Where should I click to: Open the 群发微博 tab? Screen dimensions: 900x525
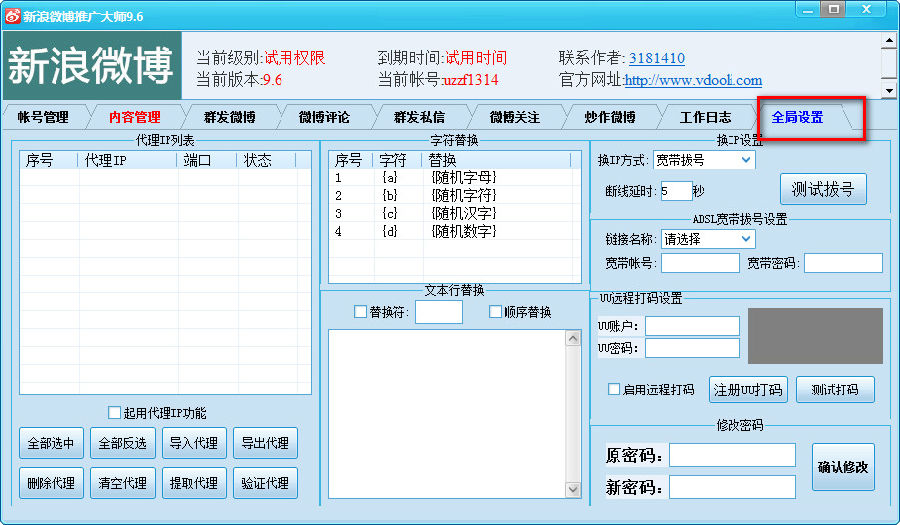tap(230, 117)
